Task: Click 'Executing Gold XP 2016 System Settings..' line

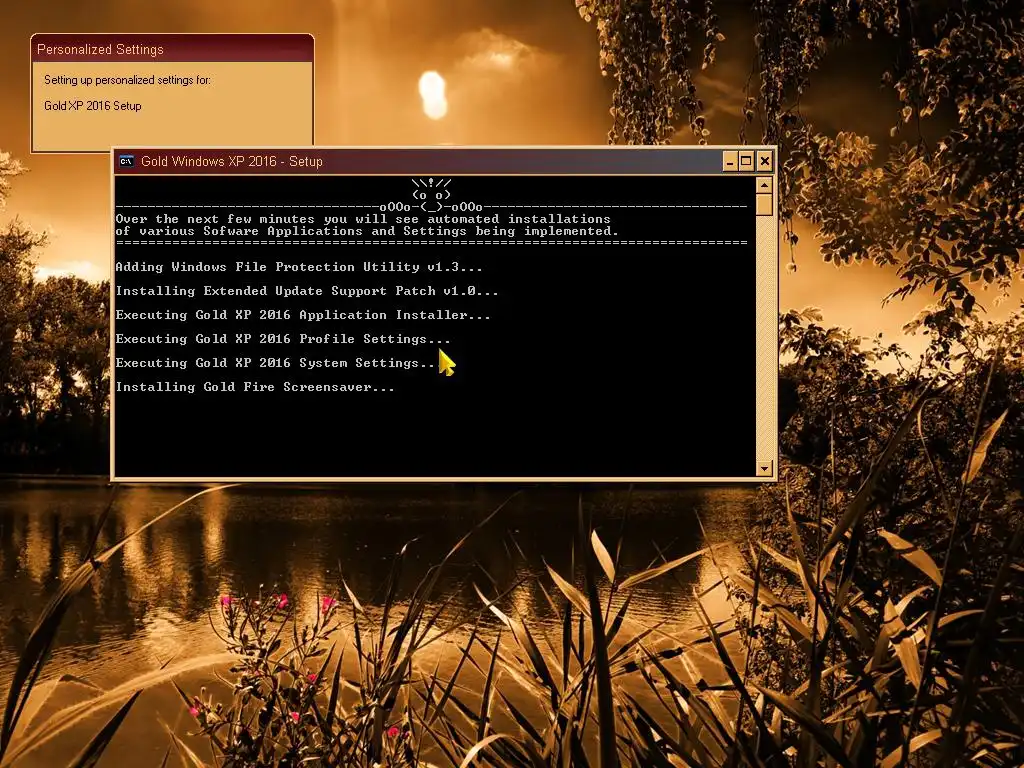Action: [275, 363]
